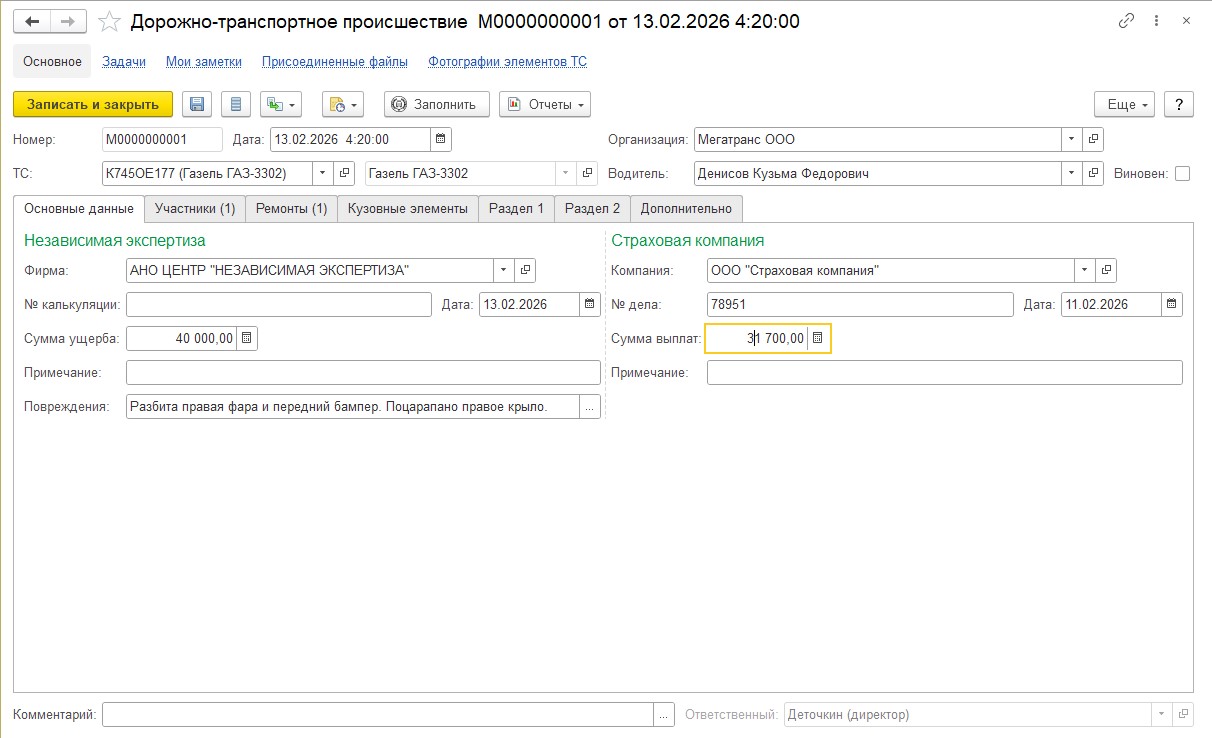Expand the Фирма expertise dropdown
Screen dimensions: 1212x738
[504, 270]
